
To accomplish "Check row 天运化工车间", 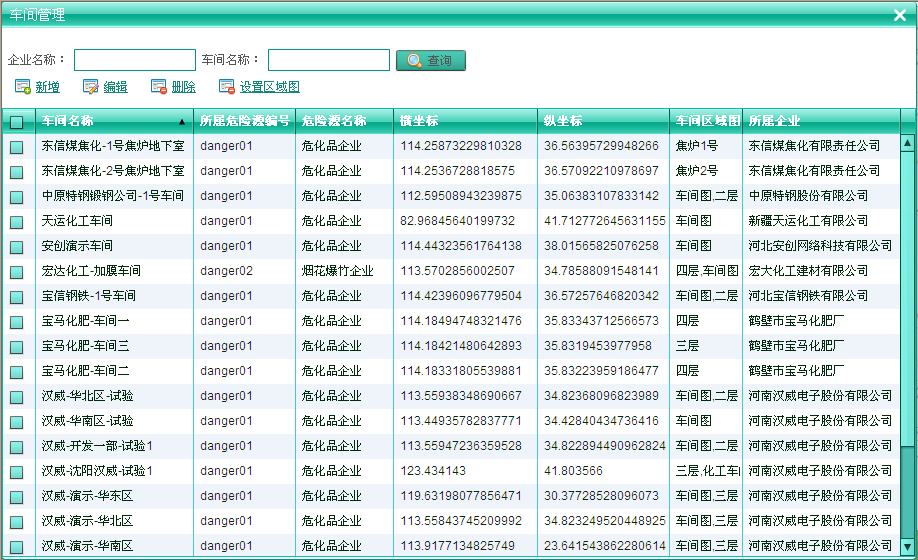I will point(16,222).
